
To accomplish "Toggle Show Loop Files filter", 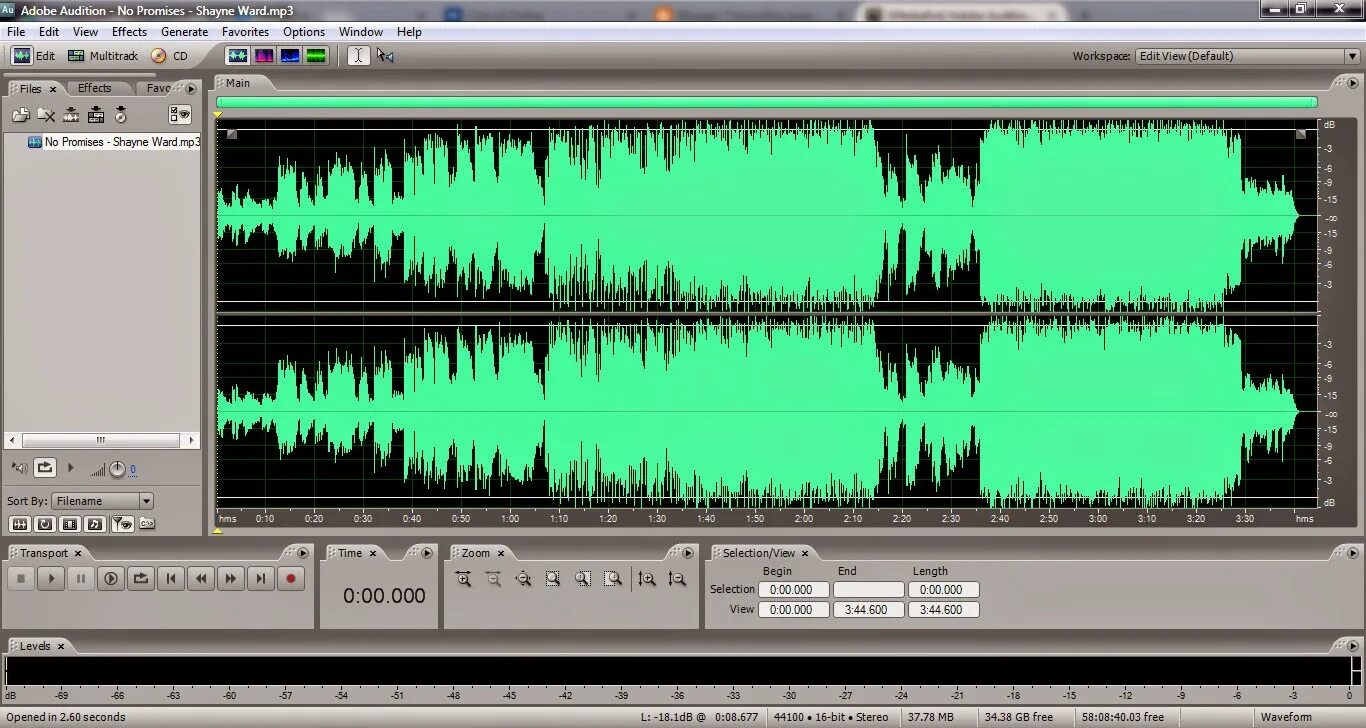I will [45, 524].
